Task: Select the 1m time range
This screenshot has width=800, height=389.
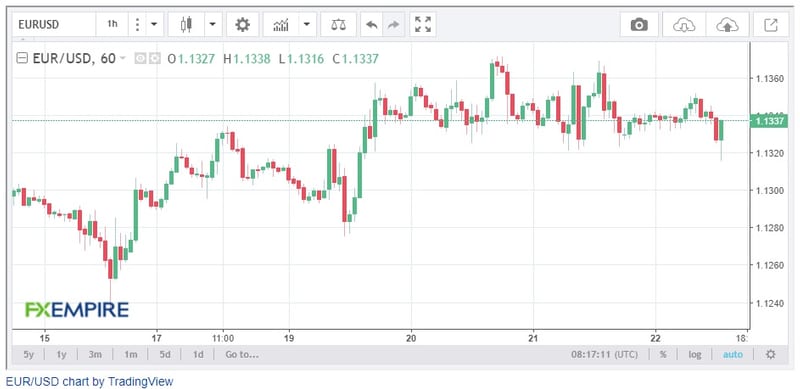Action: pos(131,354)
